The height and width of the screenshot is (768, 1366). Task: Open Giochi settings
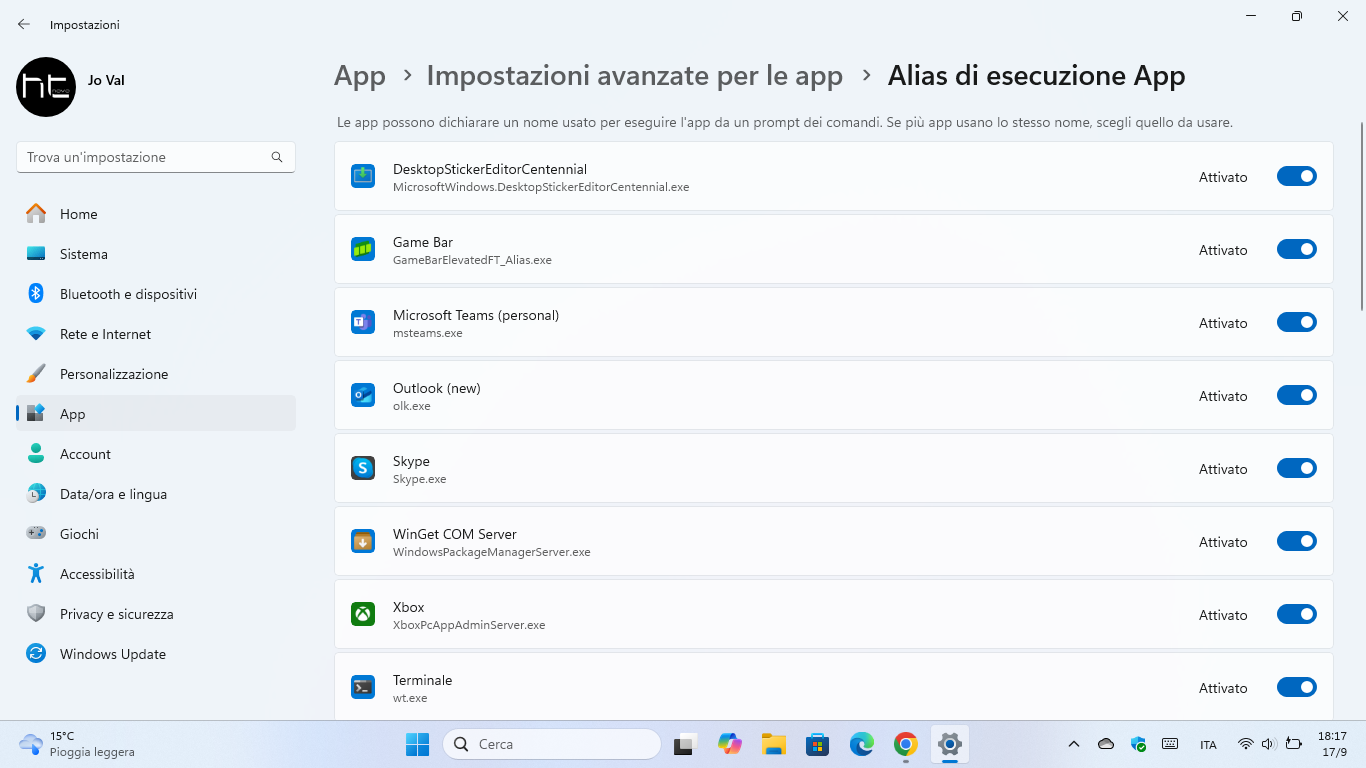click(156, 534)
